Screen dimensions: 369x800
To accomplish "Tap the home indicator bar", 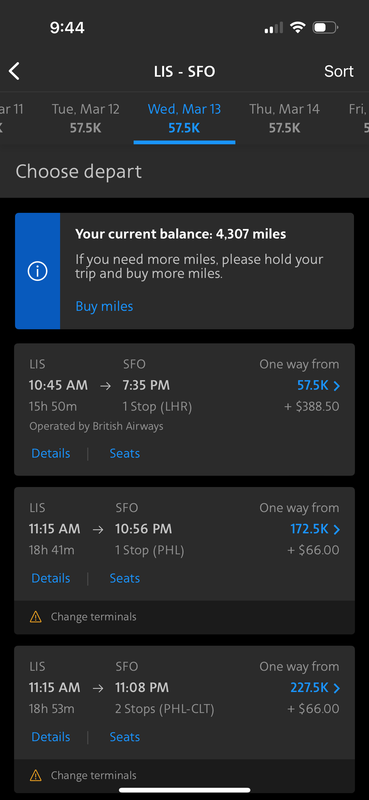I will [x=184, y=790].
